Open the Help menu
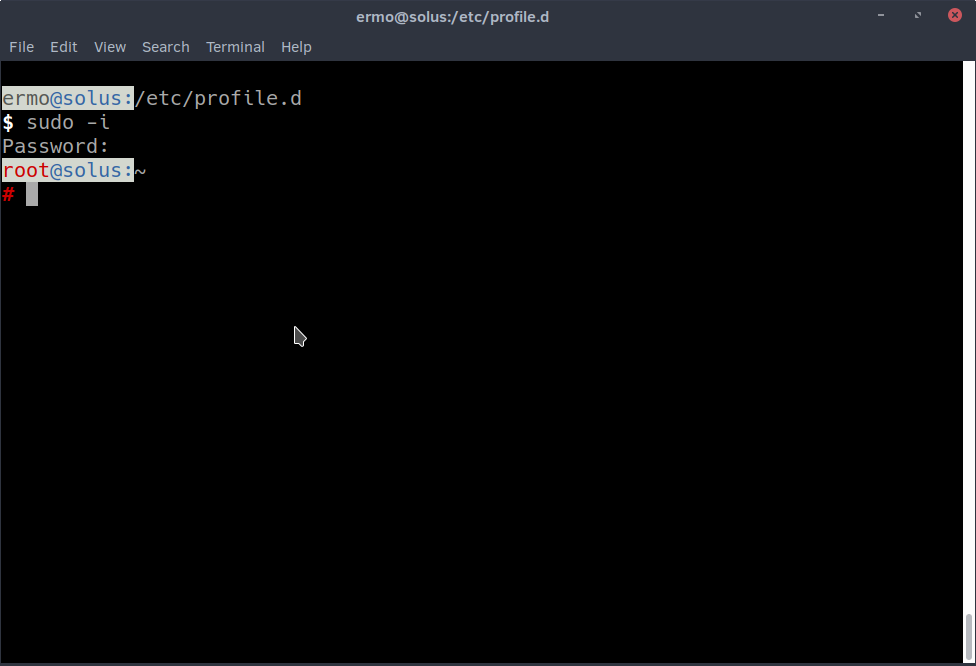Image resolution: width=976 pixels, height=666 pixels. click(296, 47)
